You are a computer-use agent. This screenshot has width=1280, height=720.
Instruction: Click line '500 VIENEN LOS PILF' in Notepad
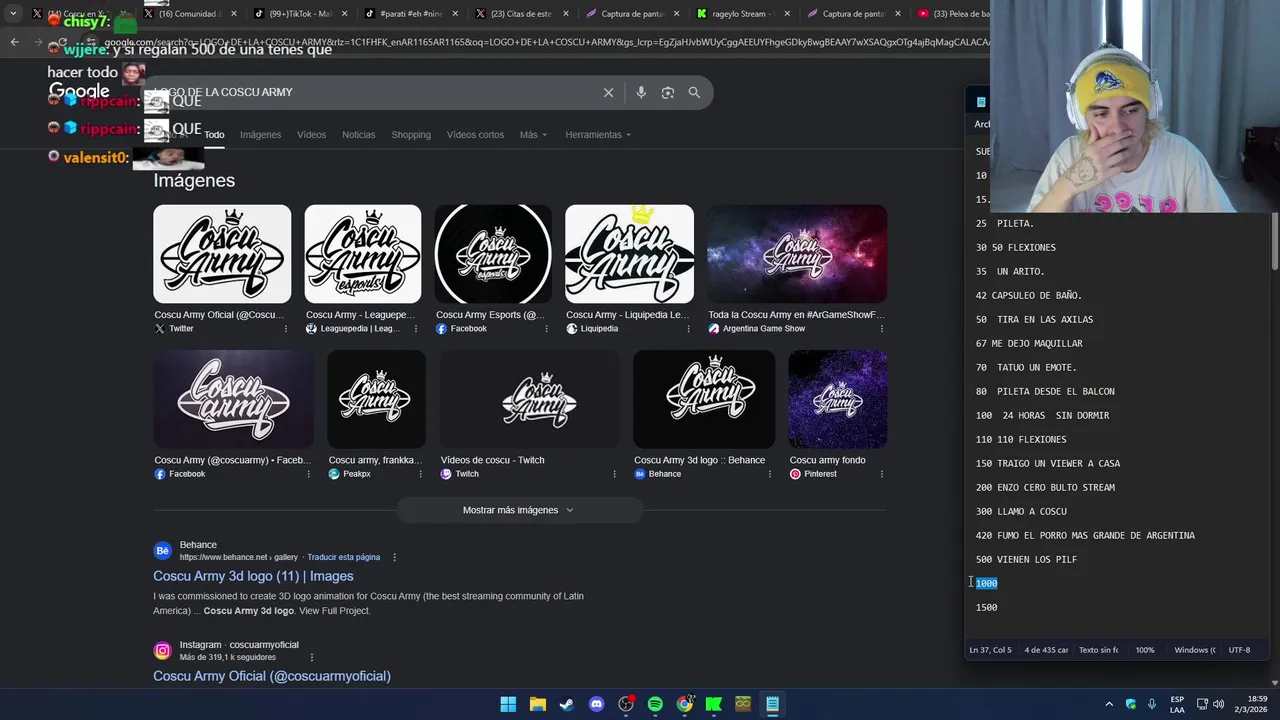(1026, 559)
